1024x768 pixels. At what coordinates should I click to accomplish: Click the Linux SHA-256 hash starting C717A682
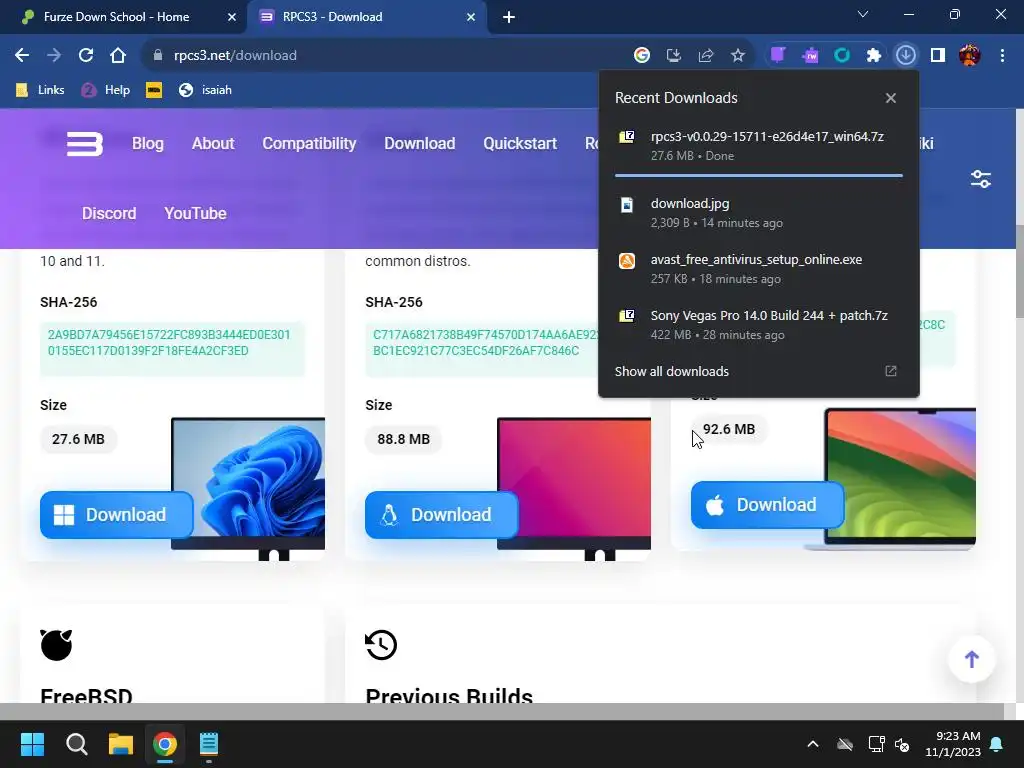click(x=483, y=343)
